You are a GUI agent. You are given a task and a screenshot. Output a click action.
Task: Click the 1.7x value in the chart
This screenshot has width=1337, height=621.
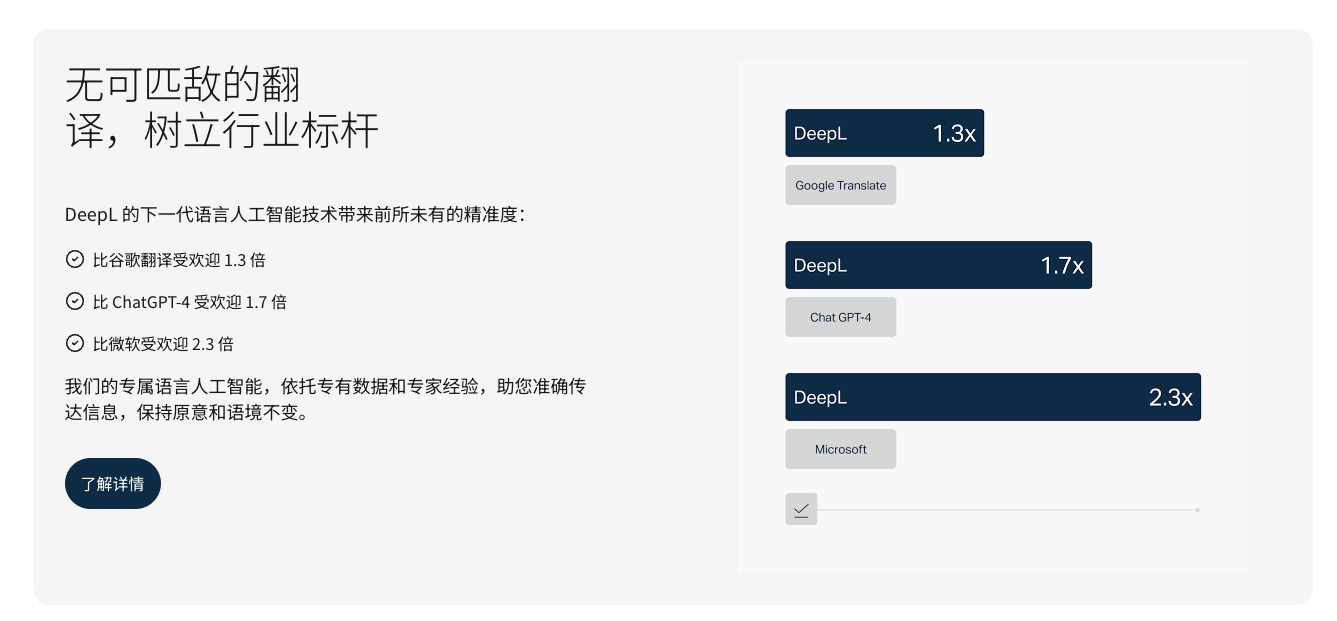coord(1062,266)
